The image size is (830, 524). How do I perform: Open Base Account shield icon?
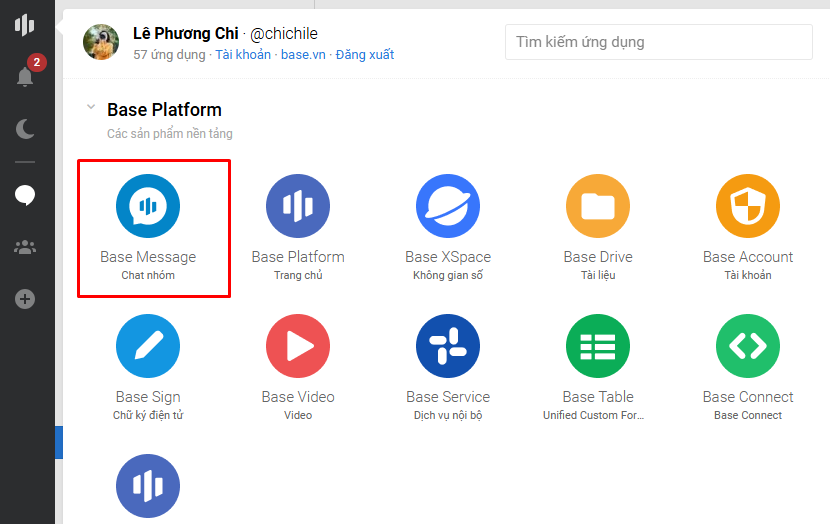(x=748, y=206)
